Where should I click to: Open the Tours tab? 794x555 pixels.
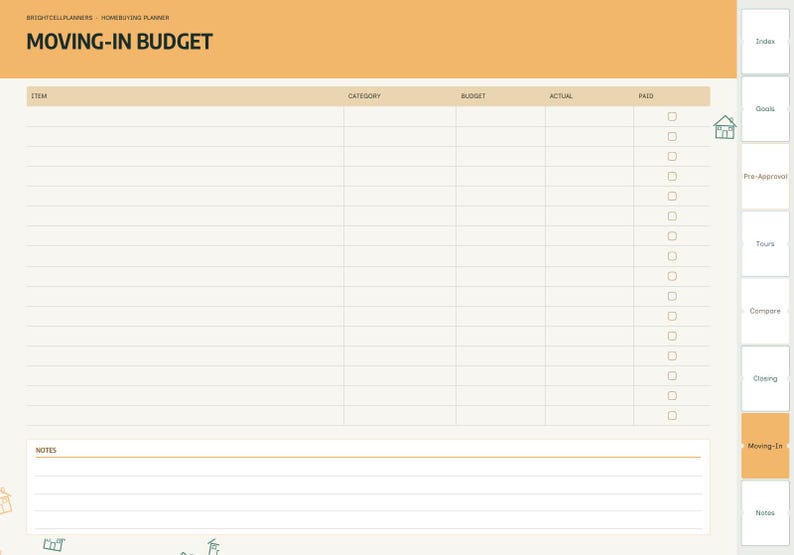point(765,244)
